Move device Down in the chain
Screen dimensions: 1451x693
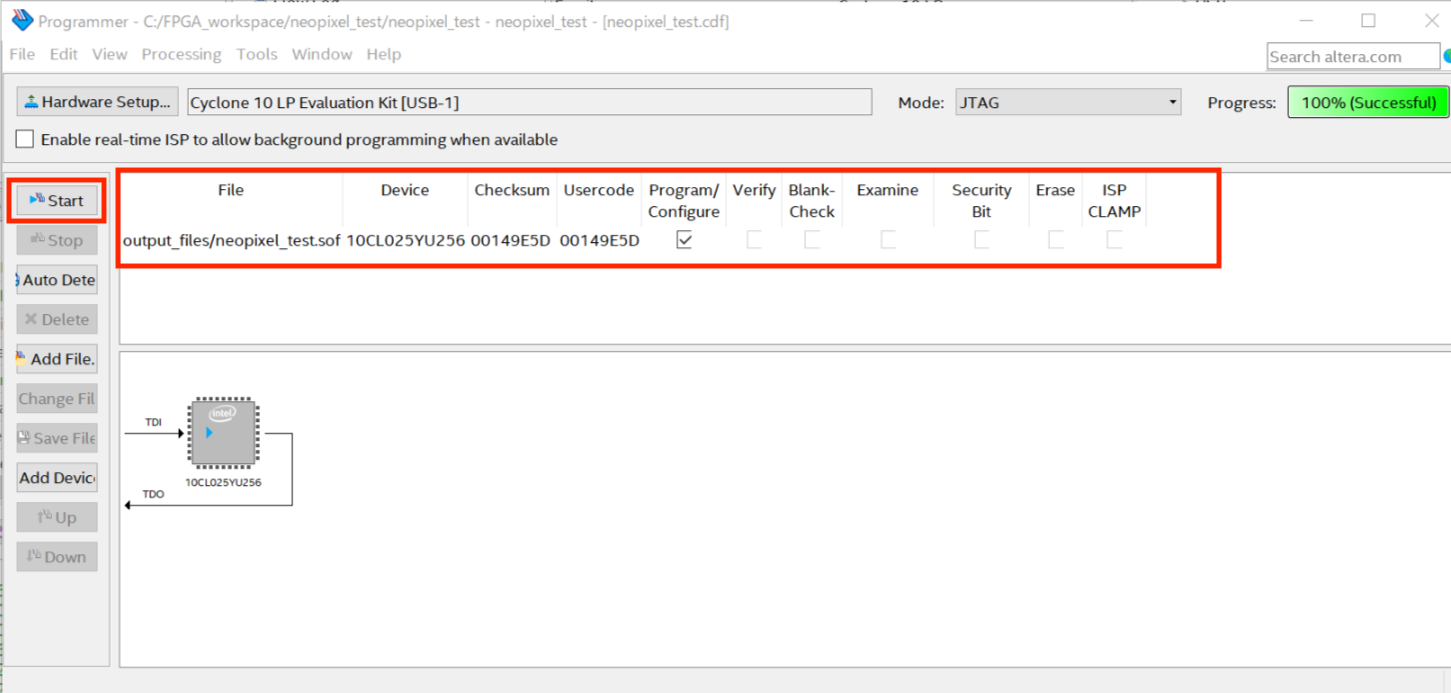[x=57, y=557]
